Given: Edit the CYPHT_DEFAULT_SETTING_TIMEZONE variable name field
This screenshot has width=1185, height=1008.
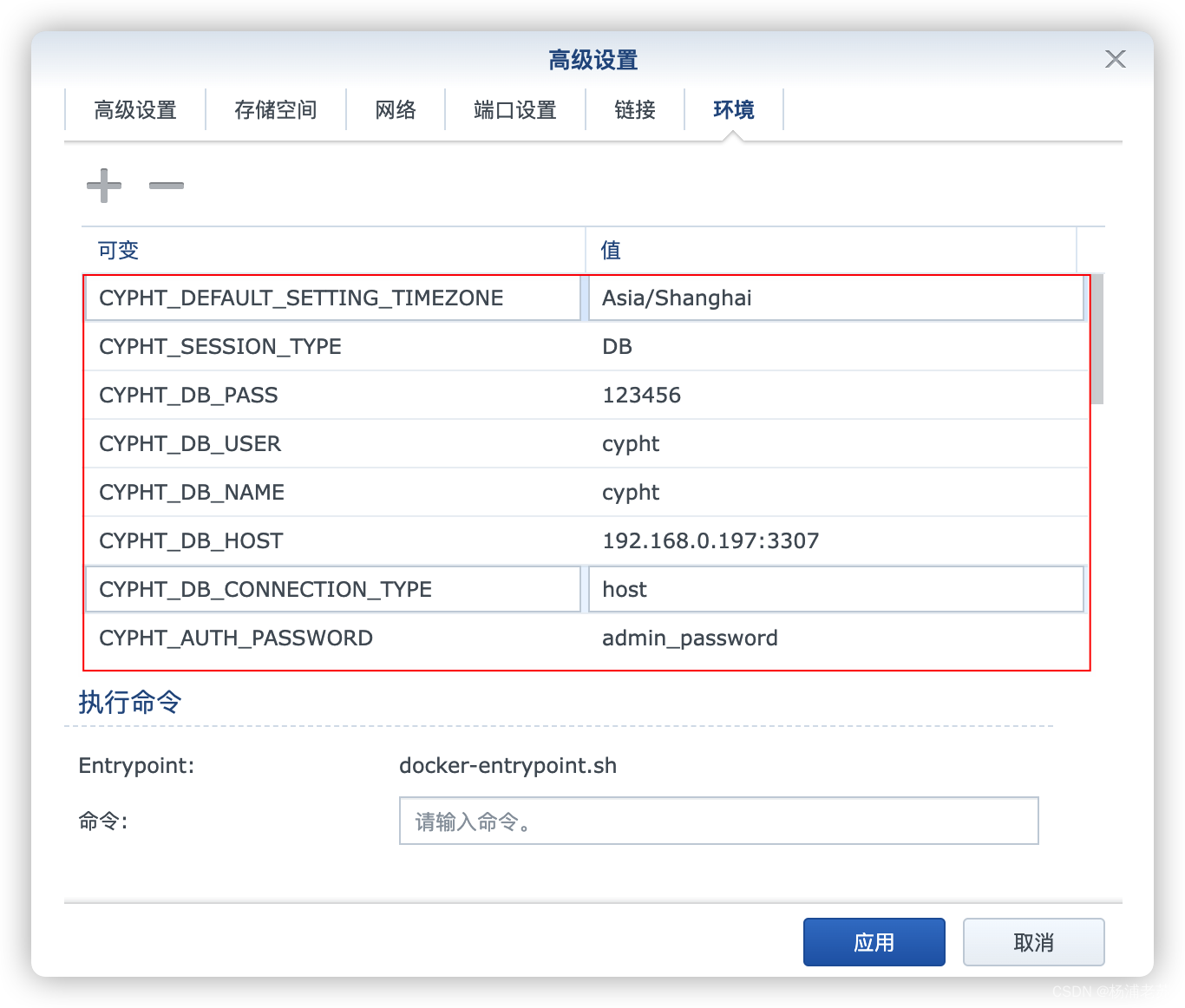Looking at the screenshot, I should (x=333, y=298).
